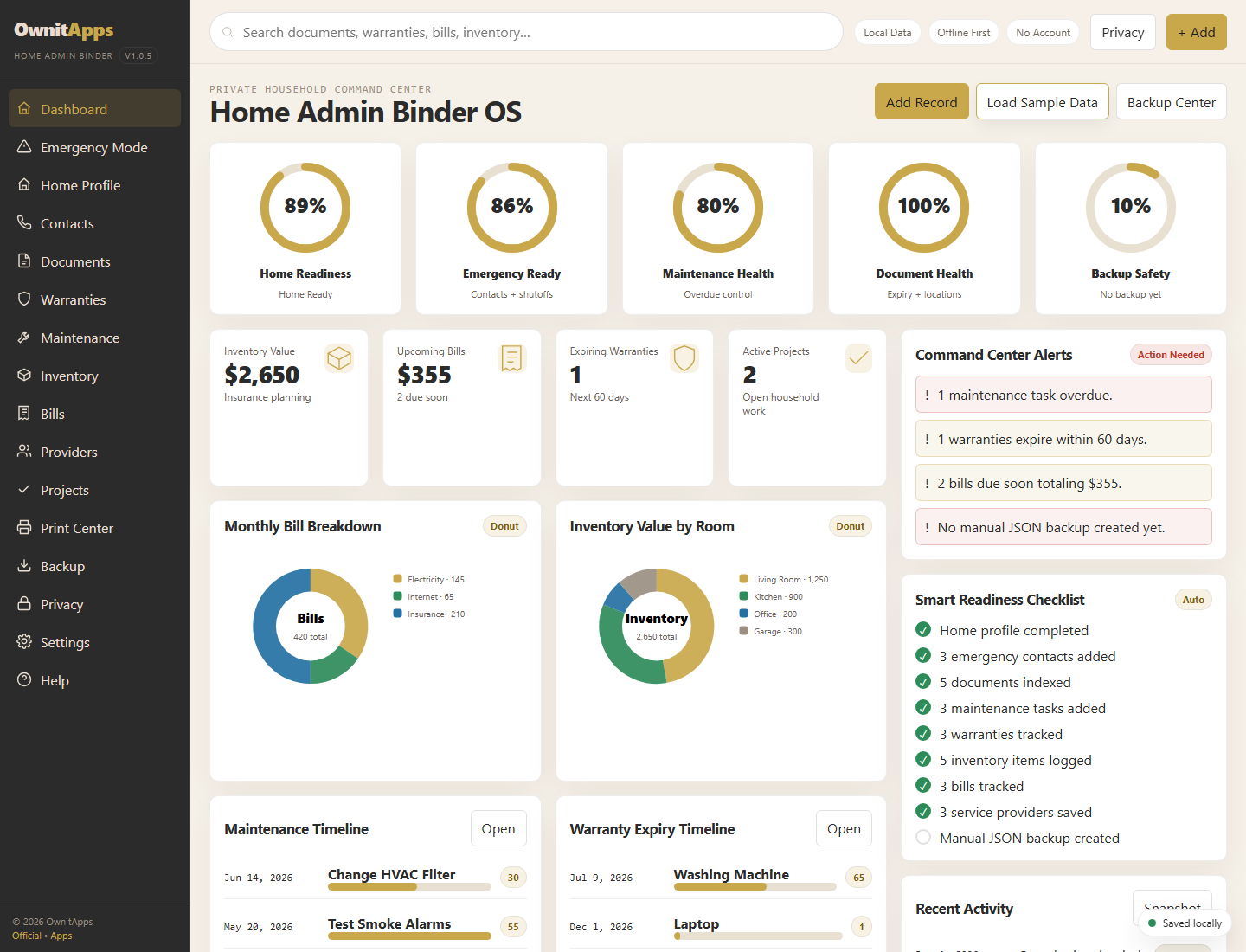Click Load Sample Data button
Screen dimensions: 1246x952
(x=1042, y=102)
